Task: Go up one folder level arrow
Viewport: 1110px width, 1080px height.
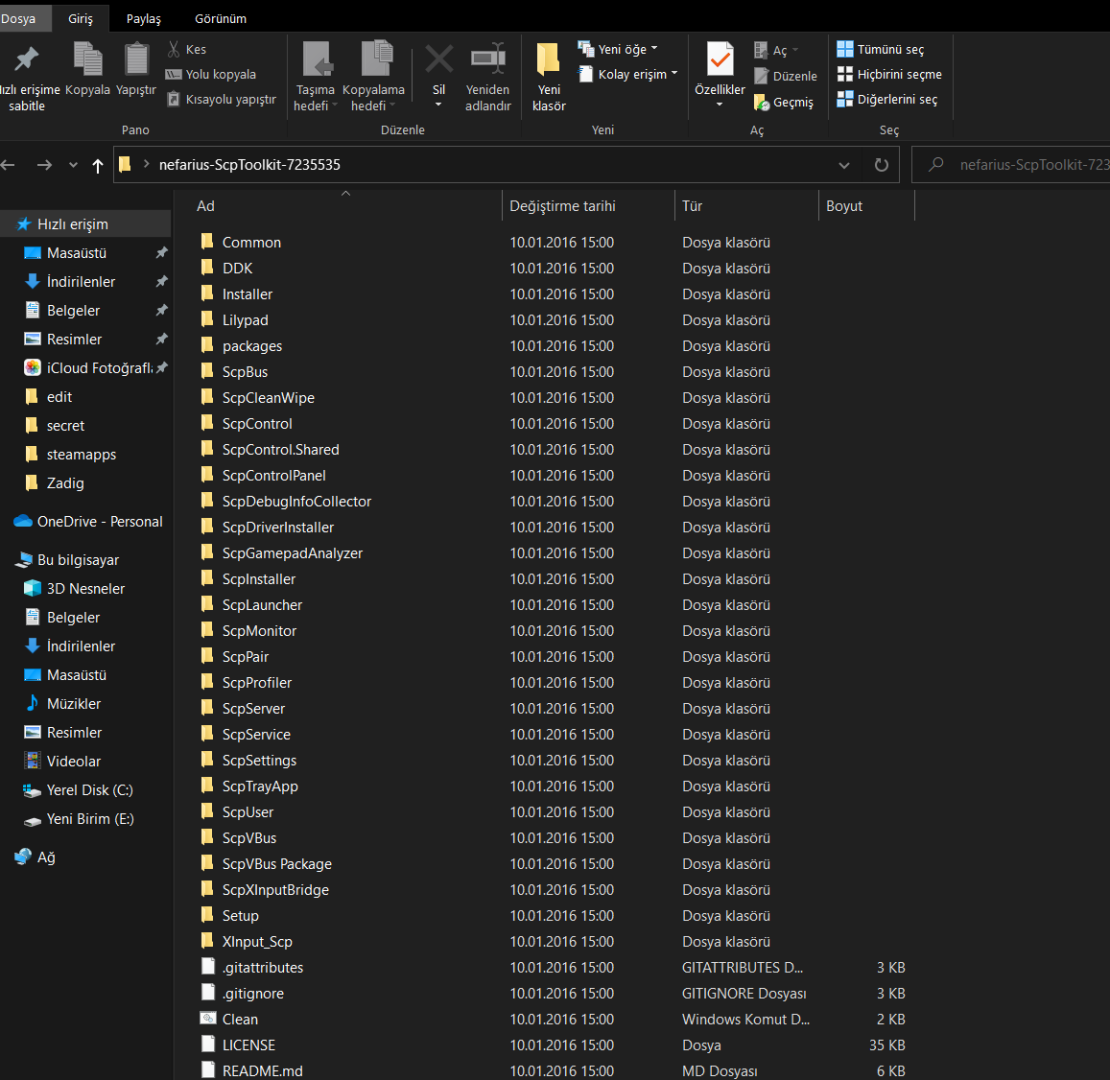Action: [97, 166]
